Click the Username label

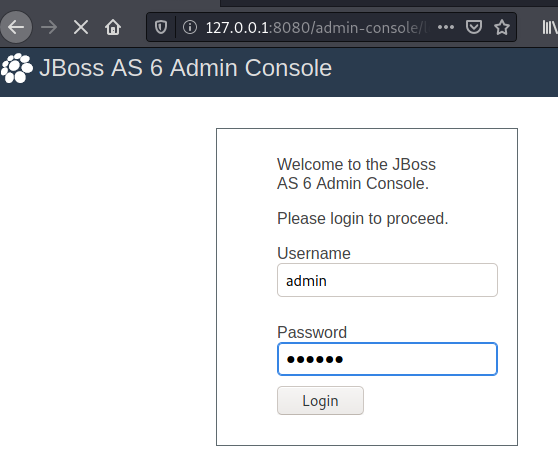click(314, 253)
